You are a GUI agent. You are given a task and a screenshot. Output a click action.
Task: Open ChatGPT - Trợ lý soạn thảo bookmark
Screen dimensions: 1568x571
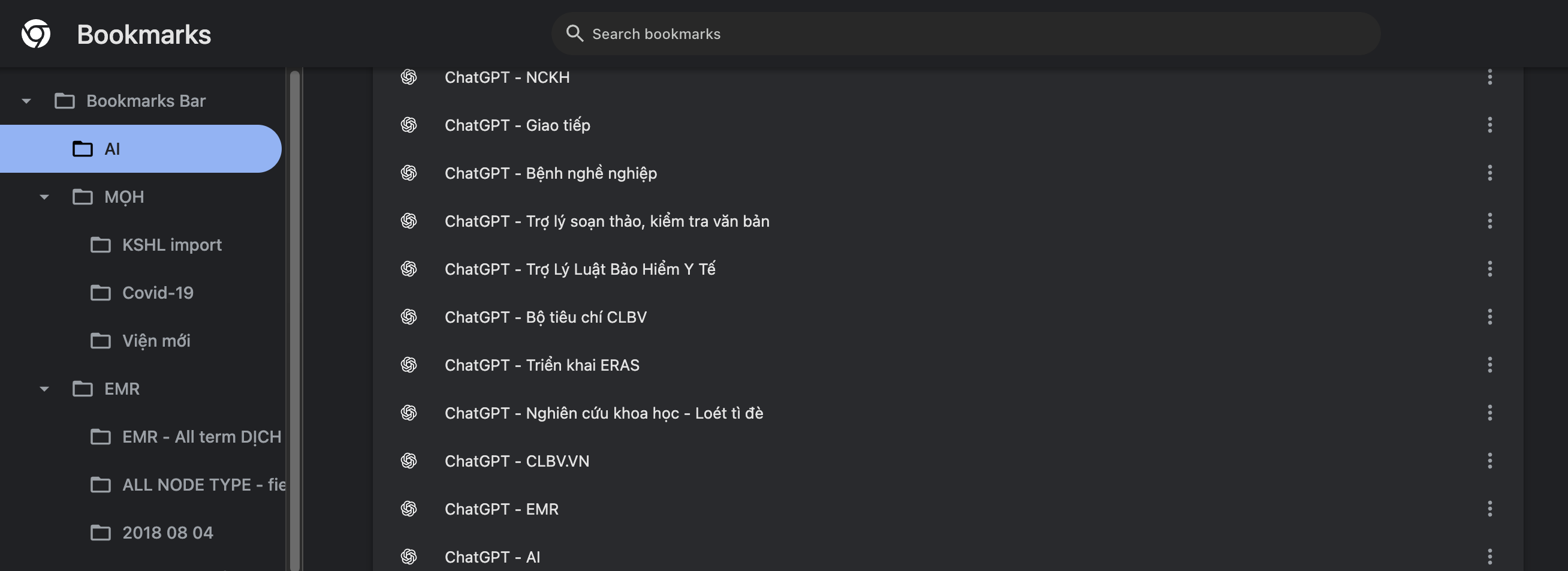[606, 221]
